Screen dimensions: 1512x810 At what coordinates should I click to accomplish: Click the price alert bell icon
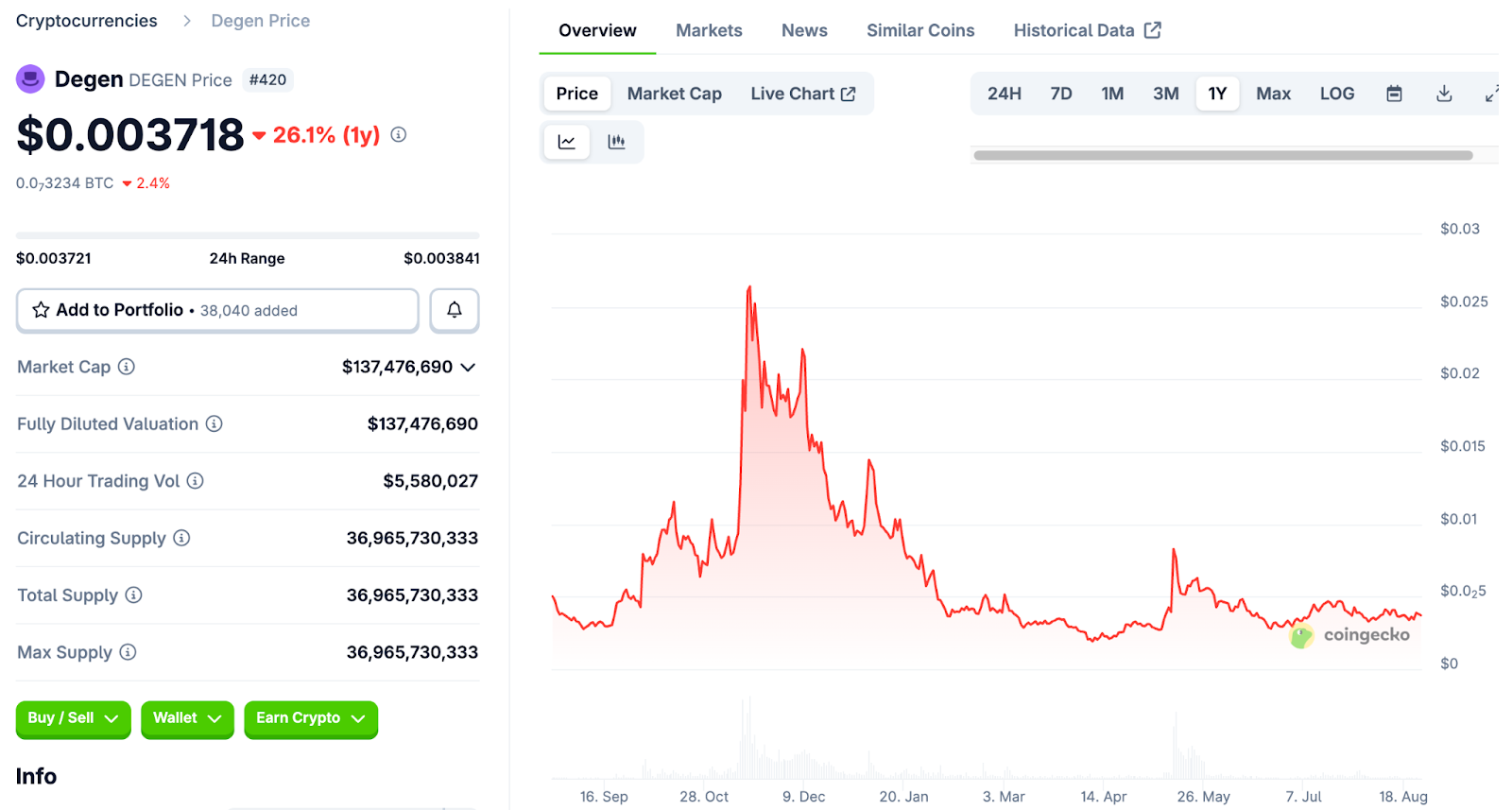455,310
